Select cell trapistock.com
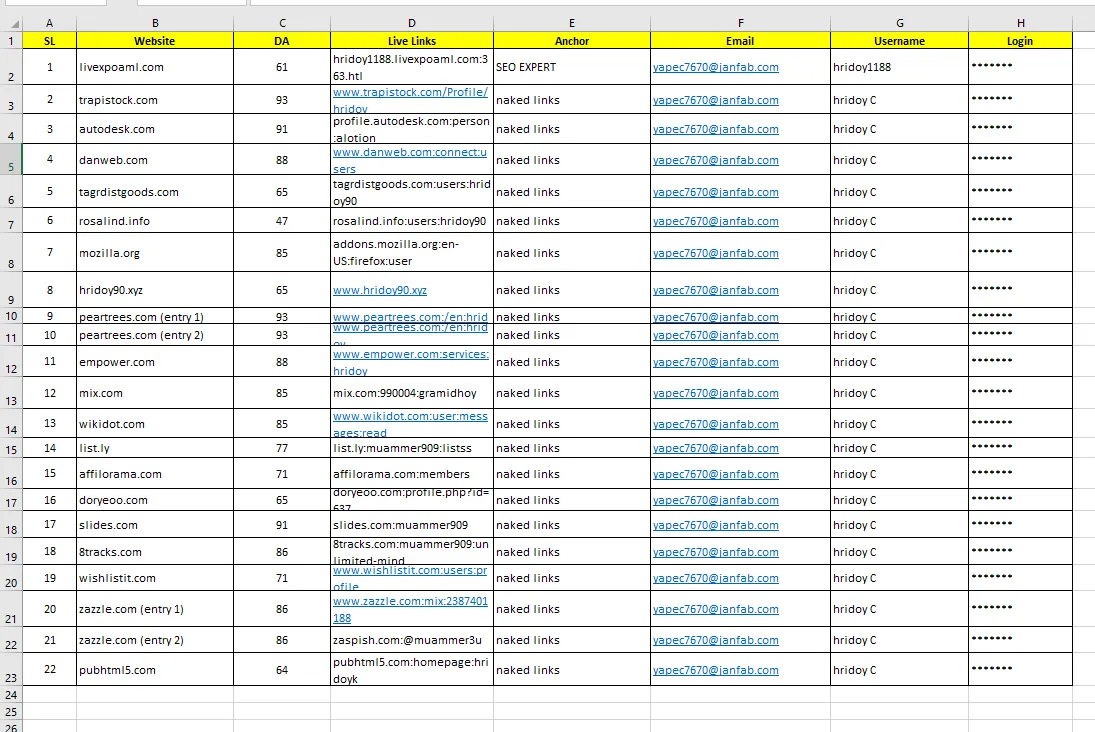This screenshot has width=1095, height=732. coord(155,100)
